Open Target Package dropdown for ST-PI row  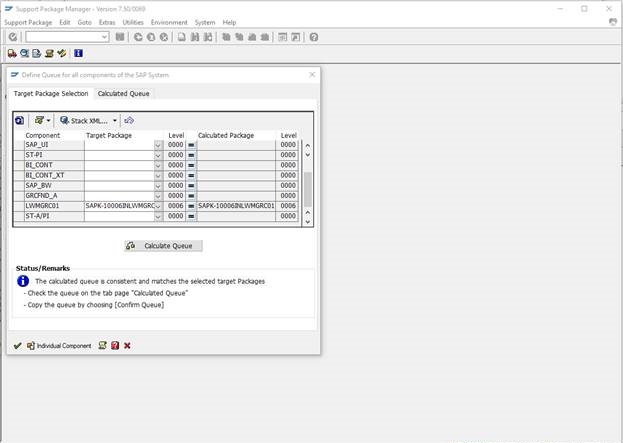158,155
